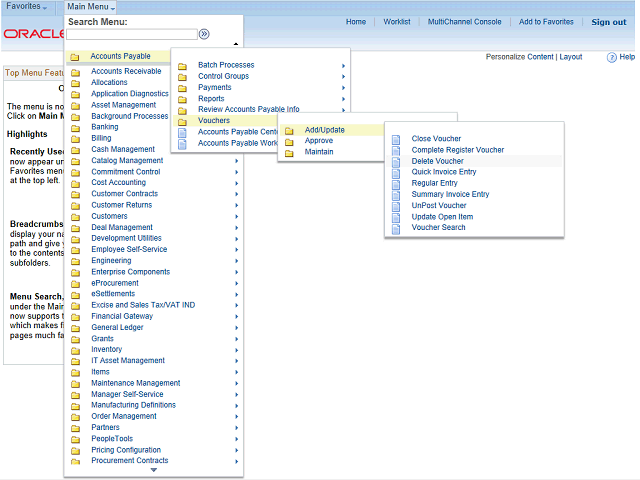
Task: Click the Add to Favorites link
Action: coord(546,22)
